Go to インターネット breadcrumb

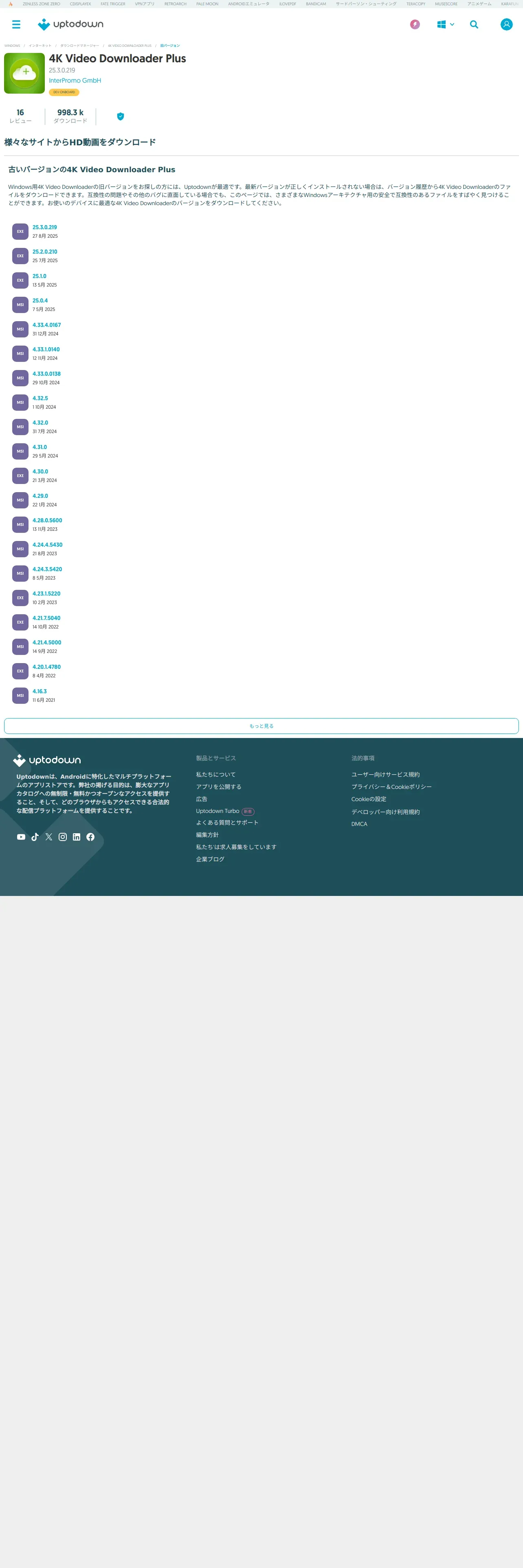[40, 46]
